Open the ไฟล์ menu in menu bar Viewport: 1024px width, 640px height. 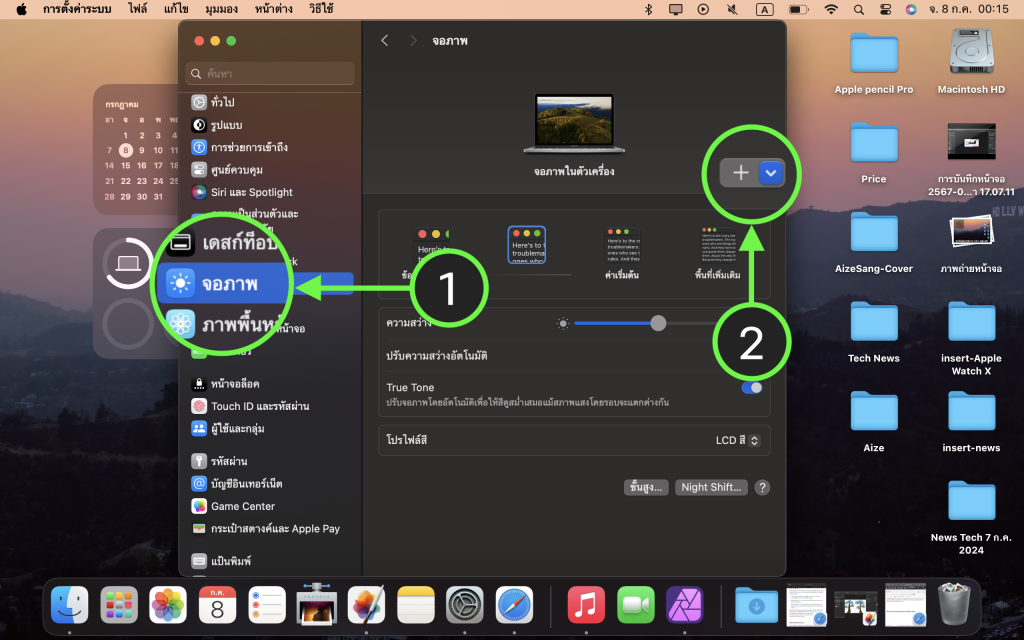(139, 9)
